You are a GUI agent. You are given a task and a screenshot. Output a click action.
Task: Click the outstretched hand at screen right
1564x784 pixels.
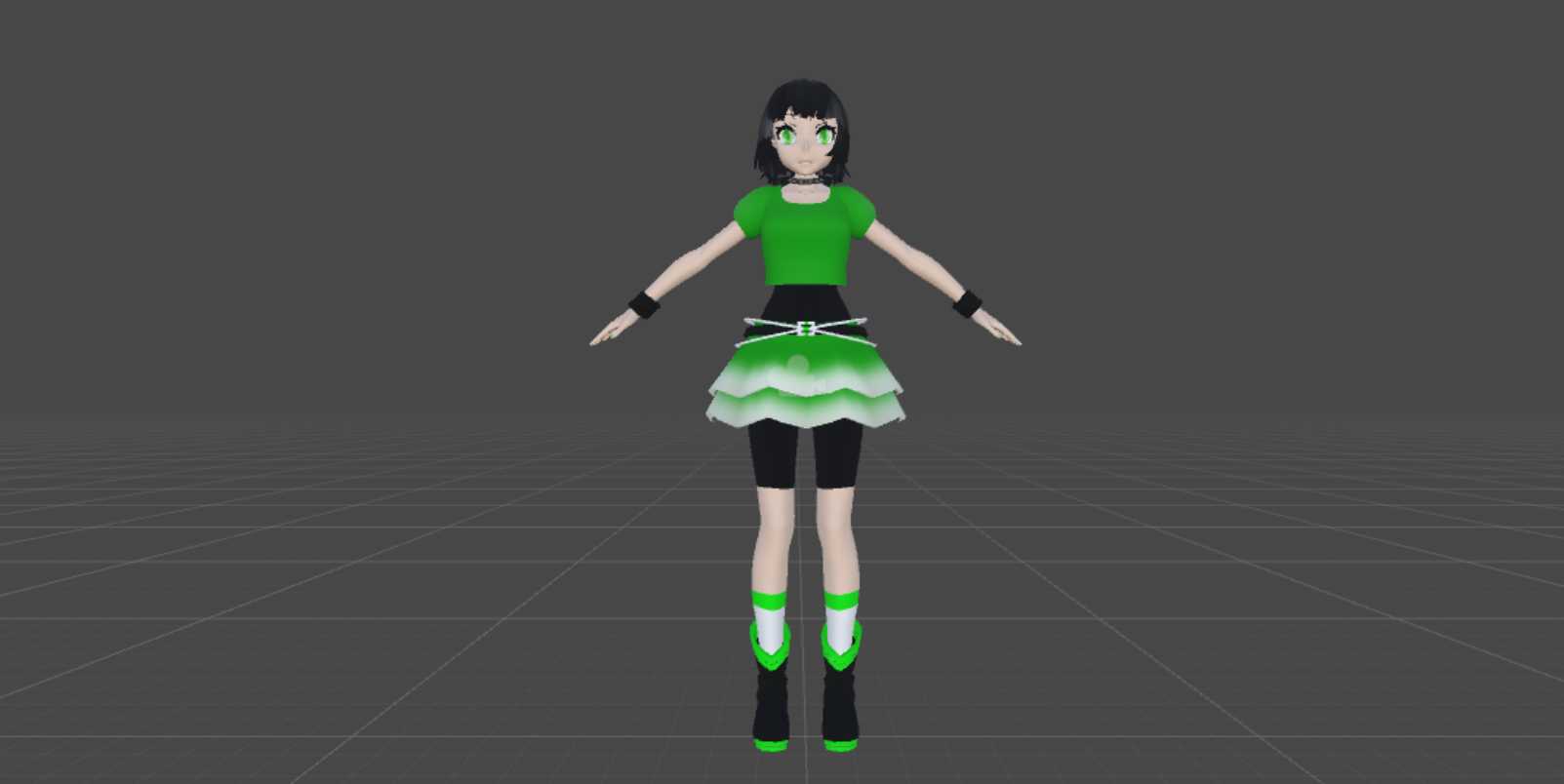click(1003, 333)
